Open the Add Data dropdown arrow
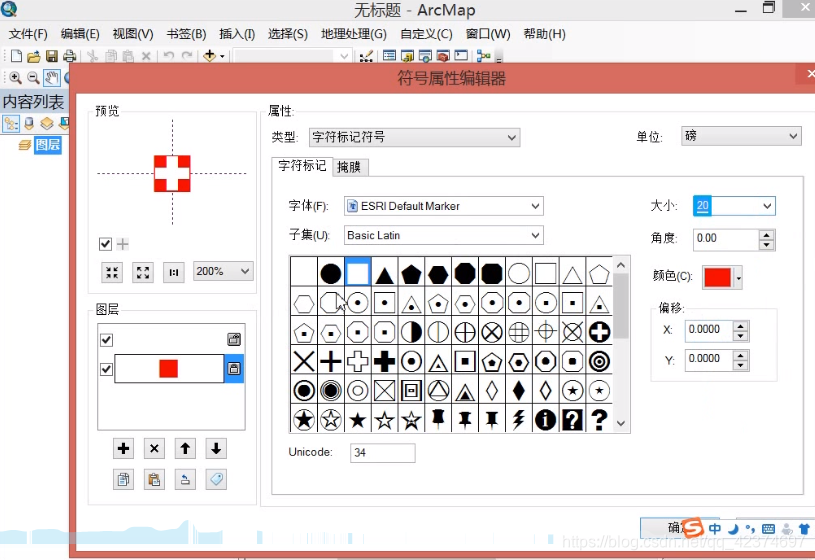 [222, 56]
